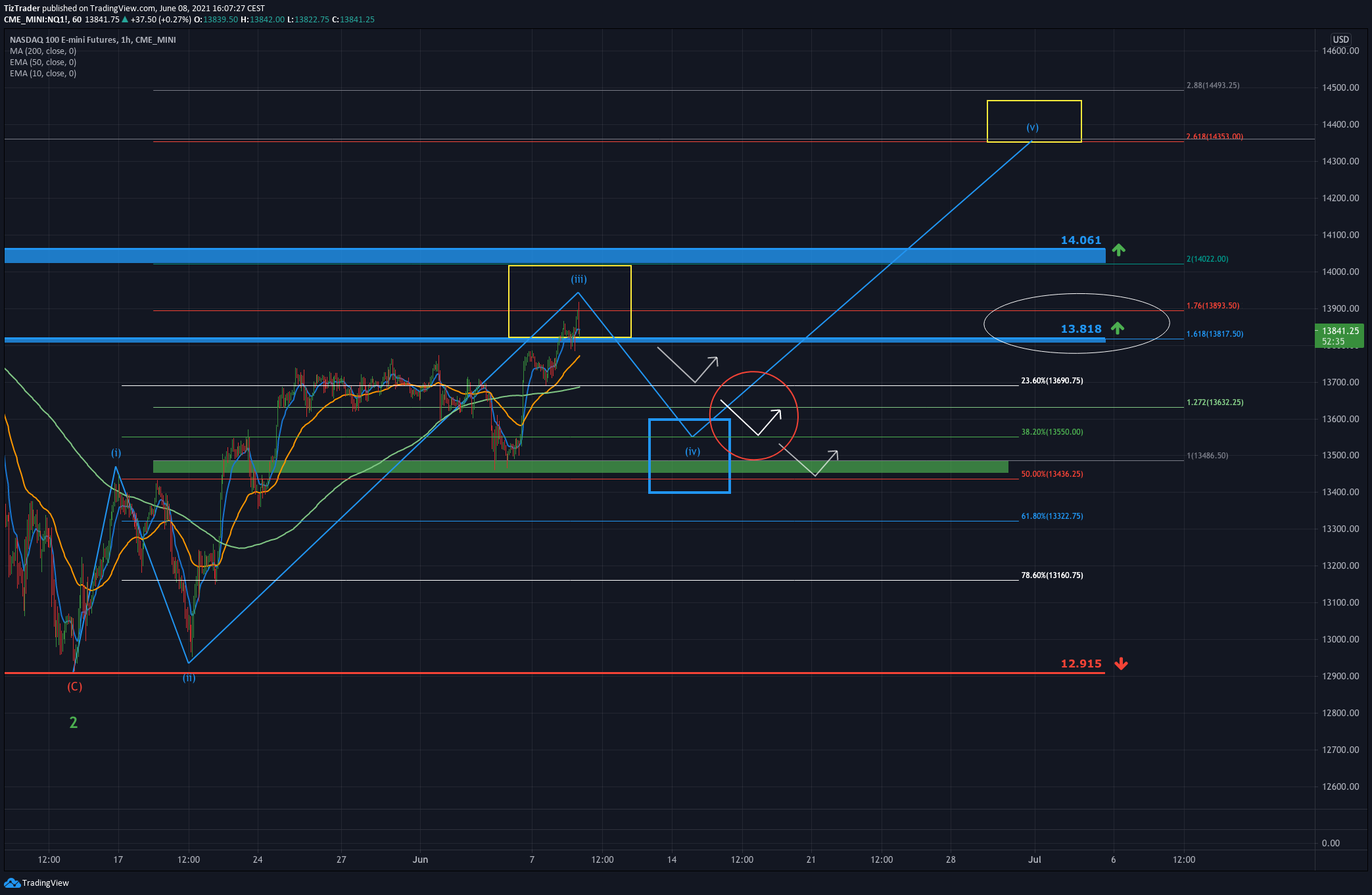Select the wave (ii) label

click(189, 678)
